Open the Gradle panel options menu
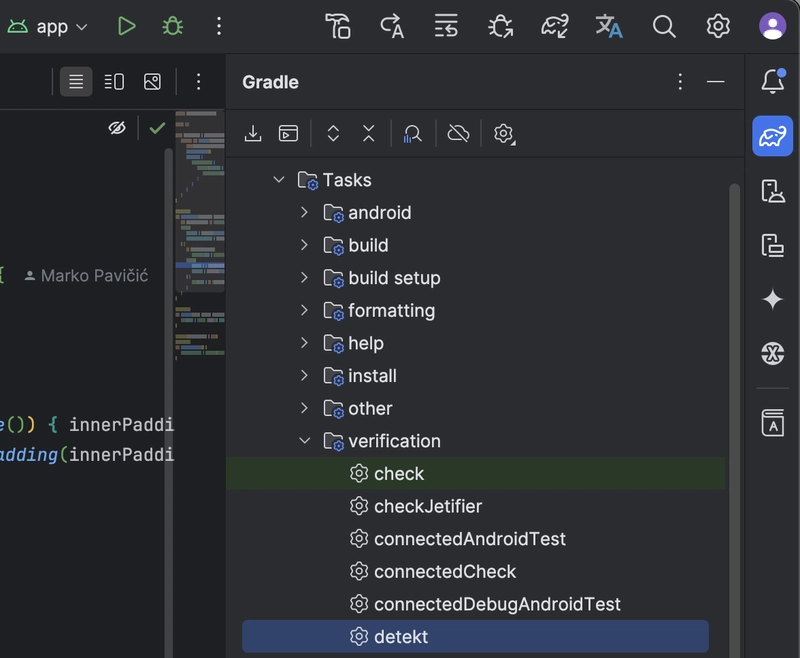 pyautogui.click(x=680, y=82)
